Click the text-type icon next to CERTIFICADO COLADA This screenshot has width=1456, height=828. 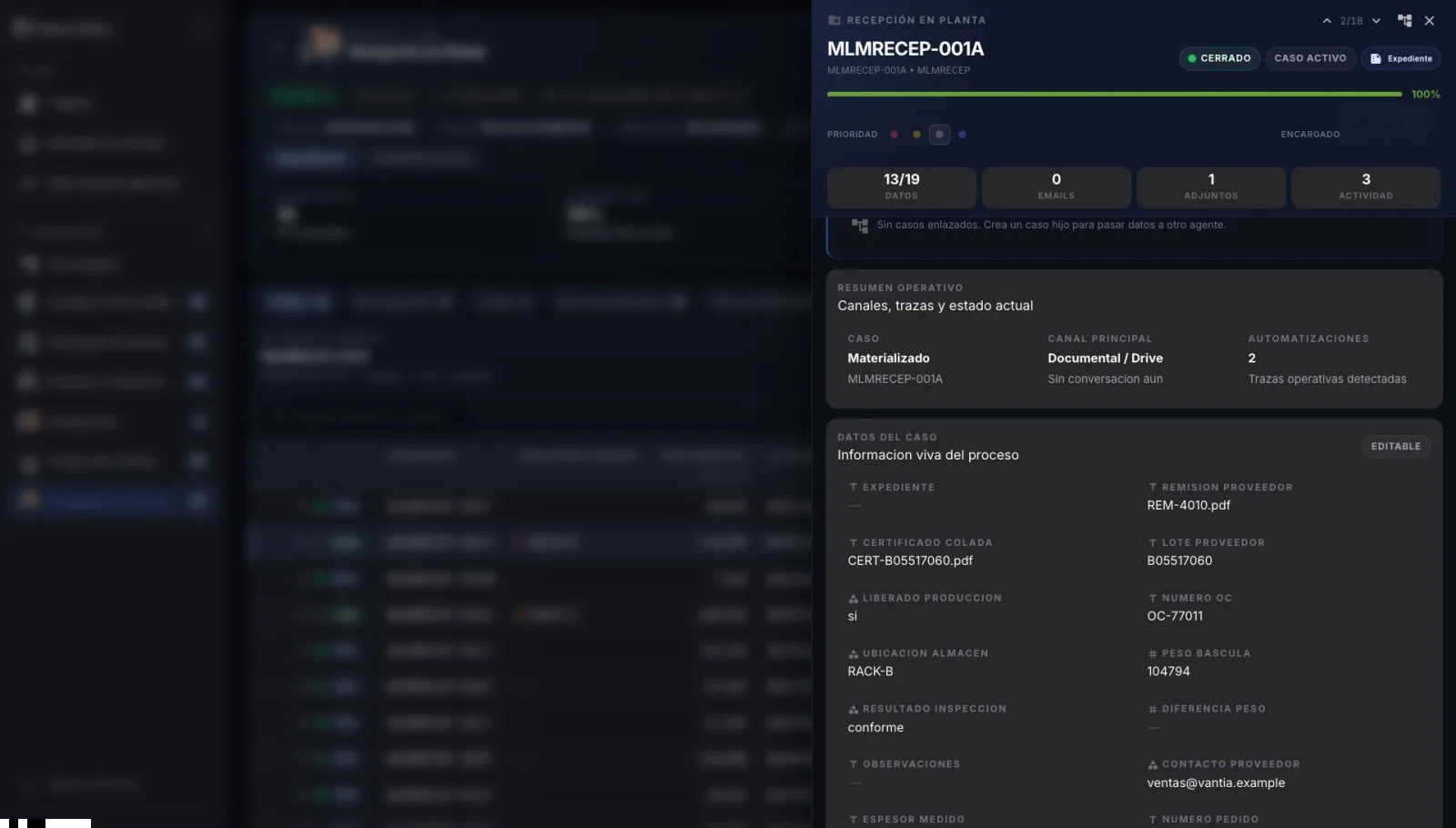coord(854,543)
